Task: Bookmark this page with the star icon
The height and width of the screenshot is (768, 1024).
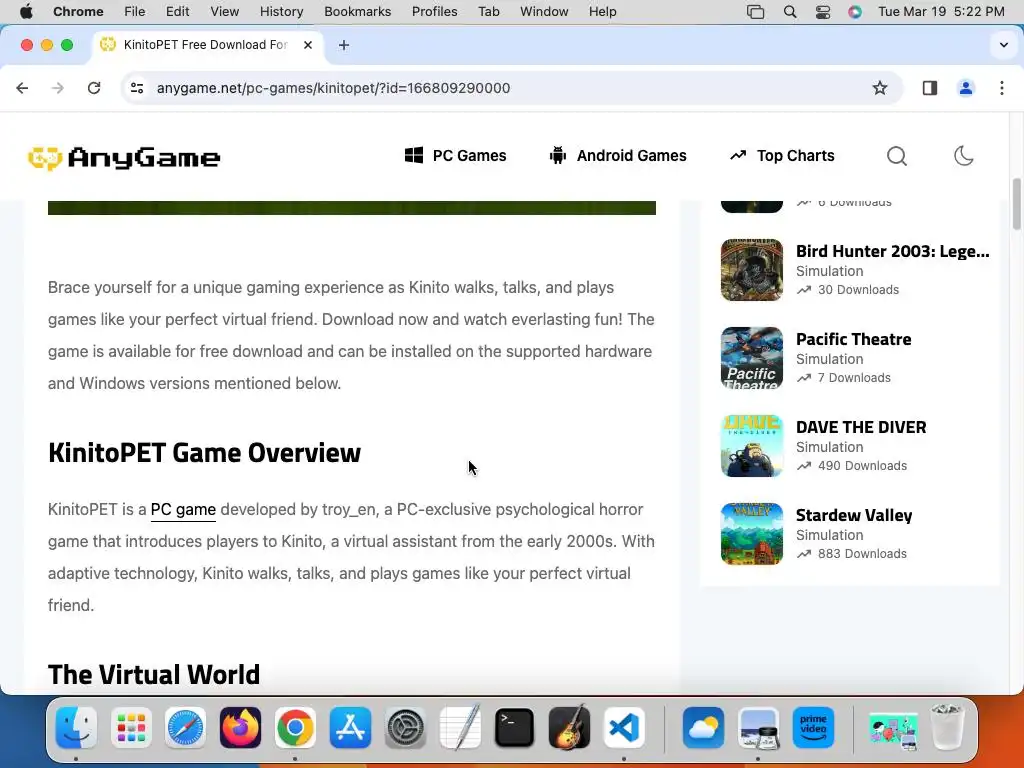Action: 880,88
